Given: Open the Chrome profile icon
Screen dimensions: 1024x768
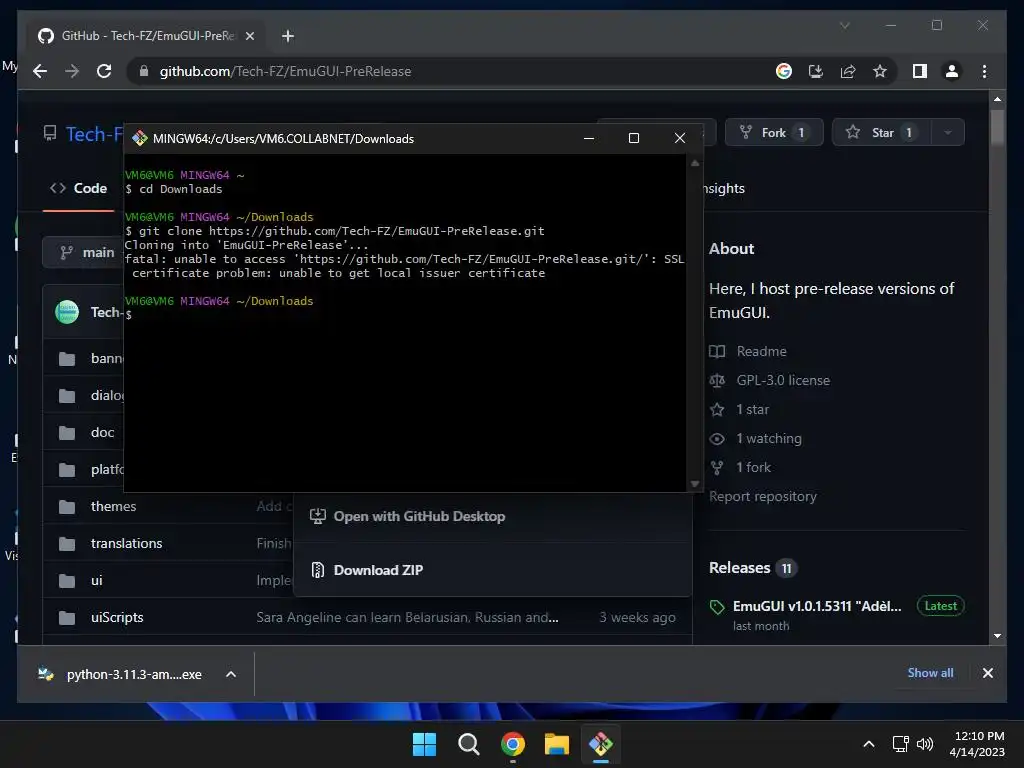Looking at the screenshot, I should coord(952,71).
